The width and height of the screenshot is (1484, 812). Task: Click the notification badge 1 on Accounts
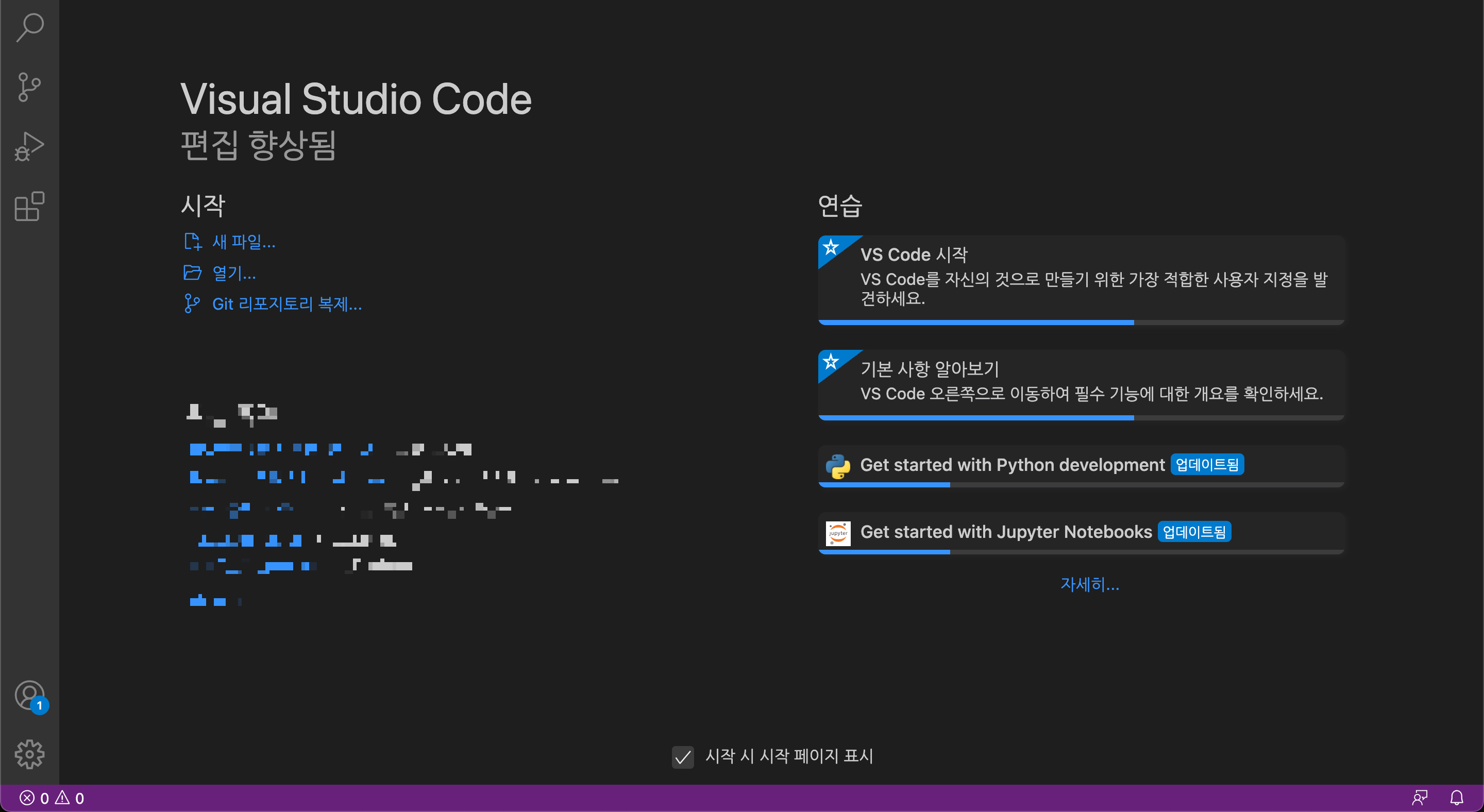coord(39,705)
